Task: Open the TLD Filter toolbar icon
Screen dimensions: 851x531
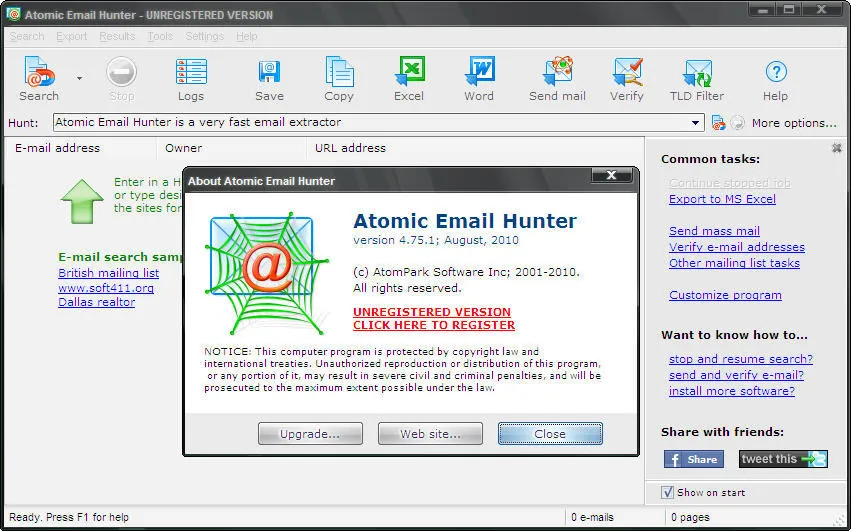Action: 697,79
